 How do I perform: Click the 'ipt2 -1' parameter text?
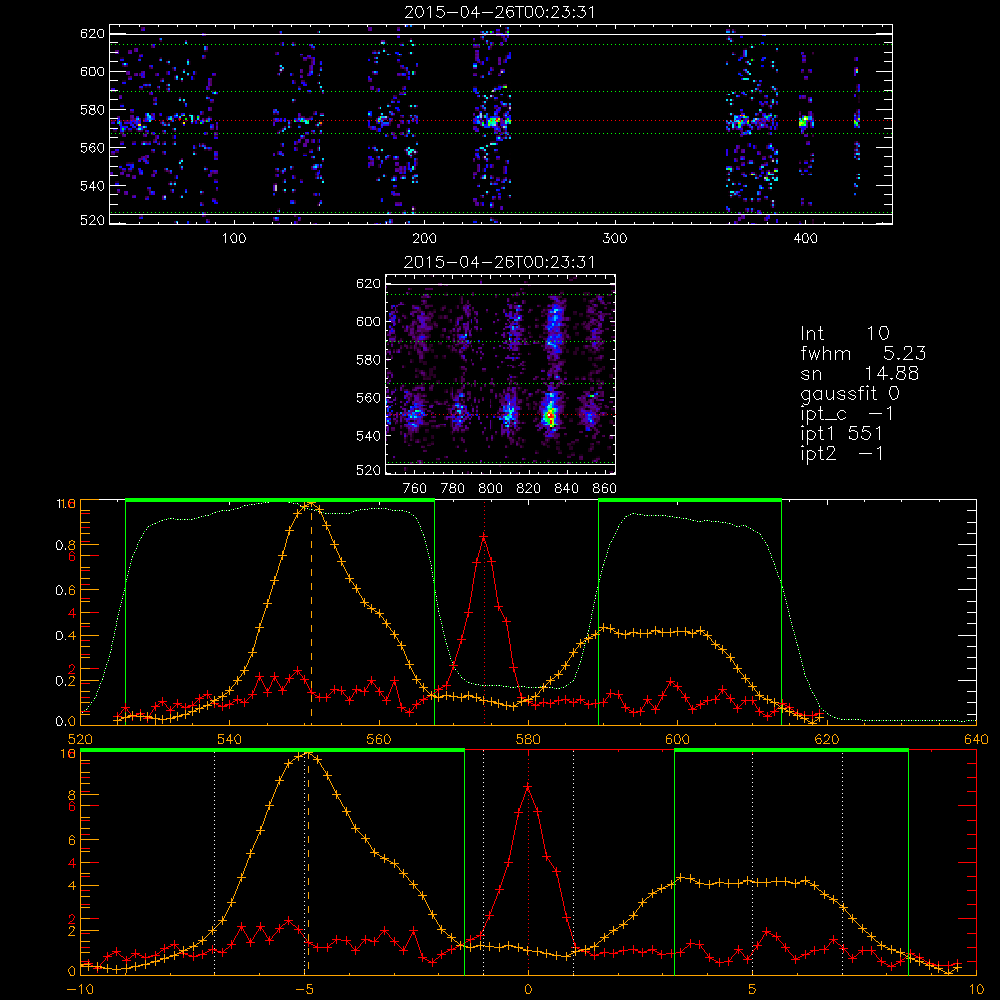point(842,453)
